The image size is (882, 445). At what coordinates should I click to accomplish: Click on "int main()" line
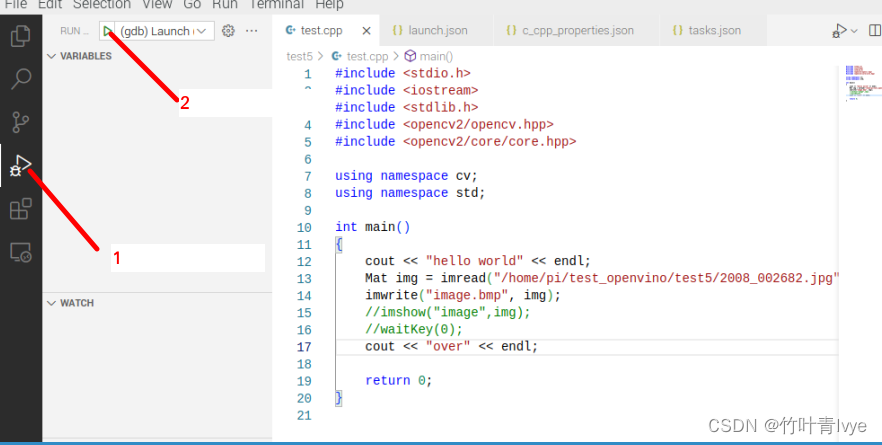point(373,227)
